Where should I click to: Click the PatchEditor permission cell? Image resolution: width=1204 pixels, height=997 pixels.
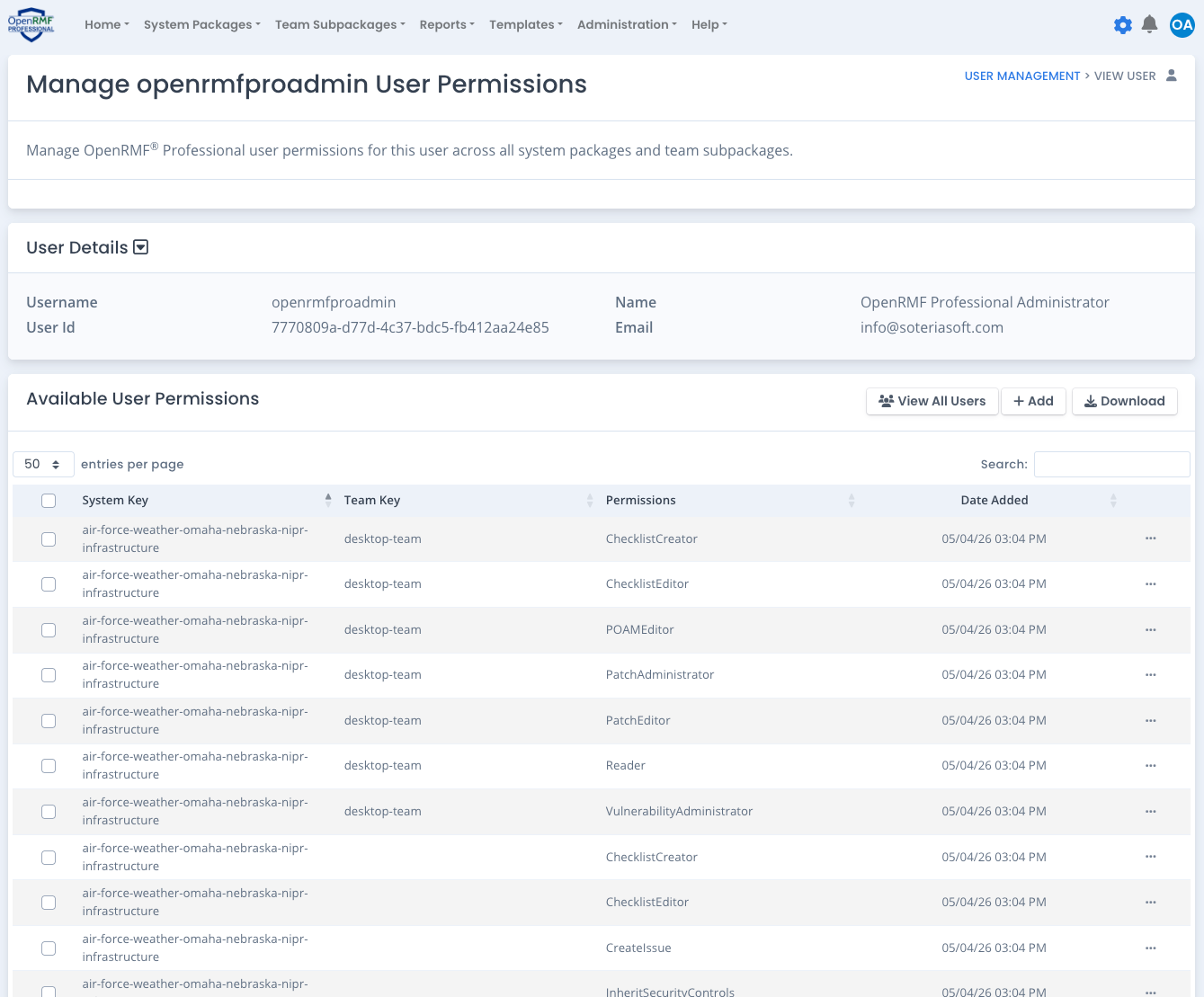tap(638, 720)
